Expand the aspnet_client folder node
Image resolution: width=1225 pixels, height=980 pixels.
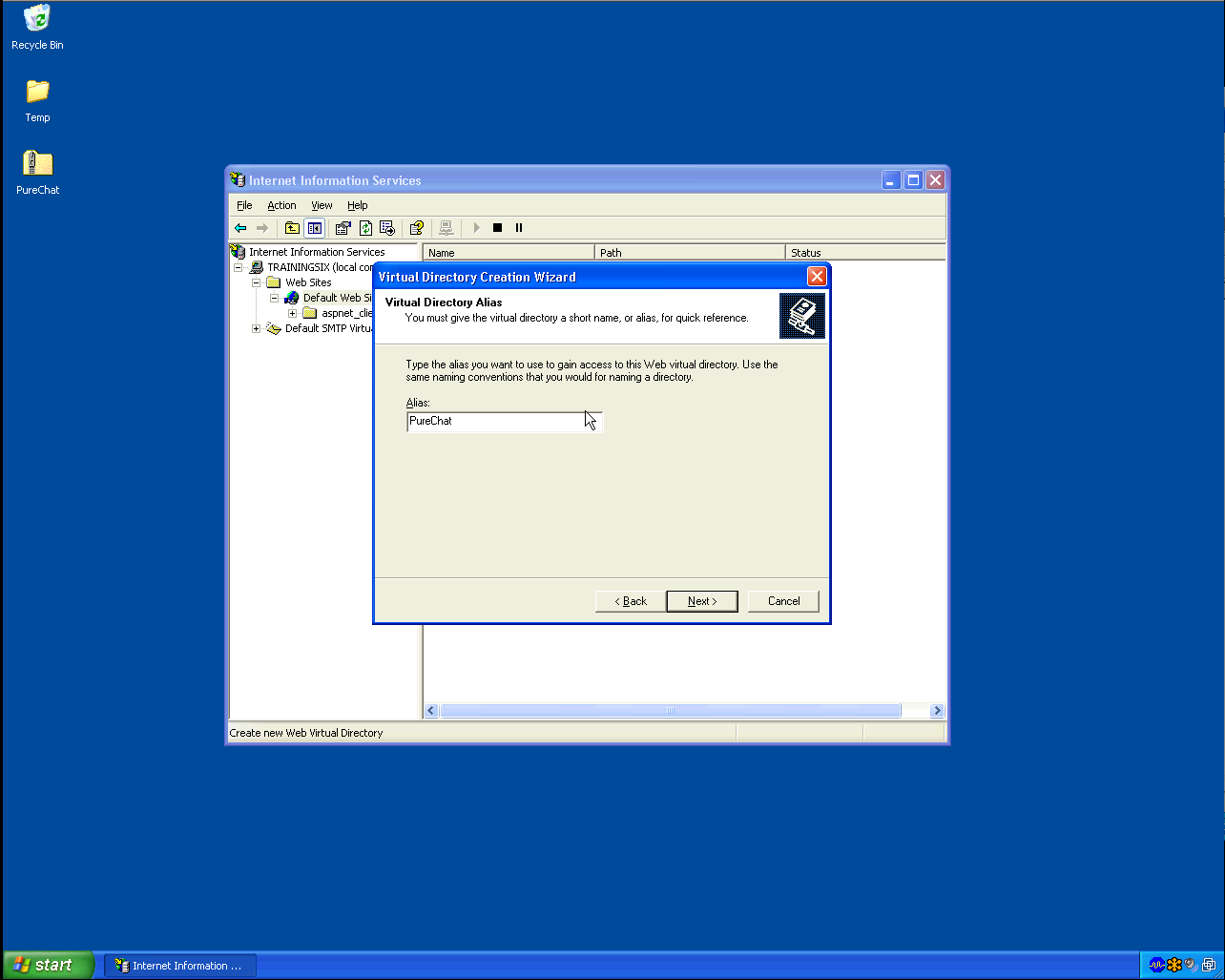(293, 314)
